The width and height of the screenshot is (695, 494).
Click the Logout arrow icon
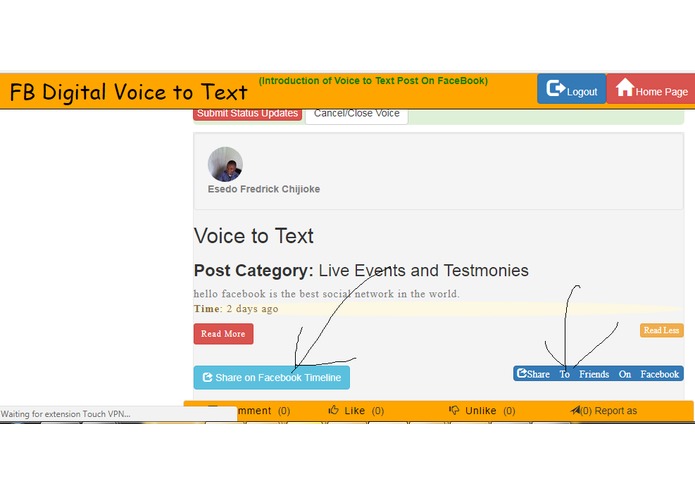click(x=555, y=88)
